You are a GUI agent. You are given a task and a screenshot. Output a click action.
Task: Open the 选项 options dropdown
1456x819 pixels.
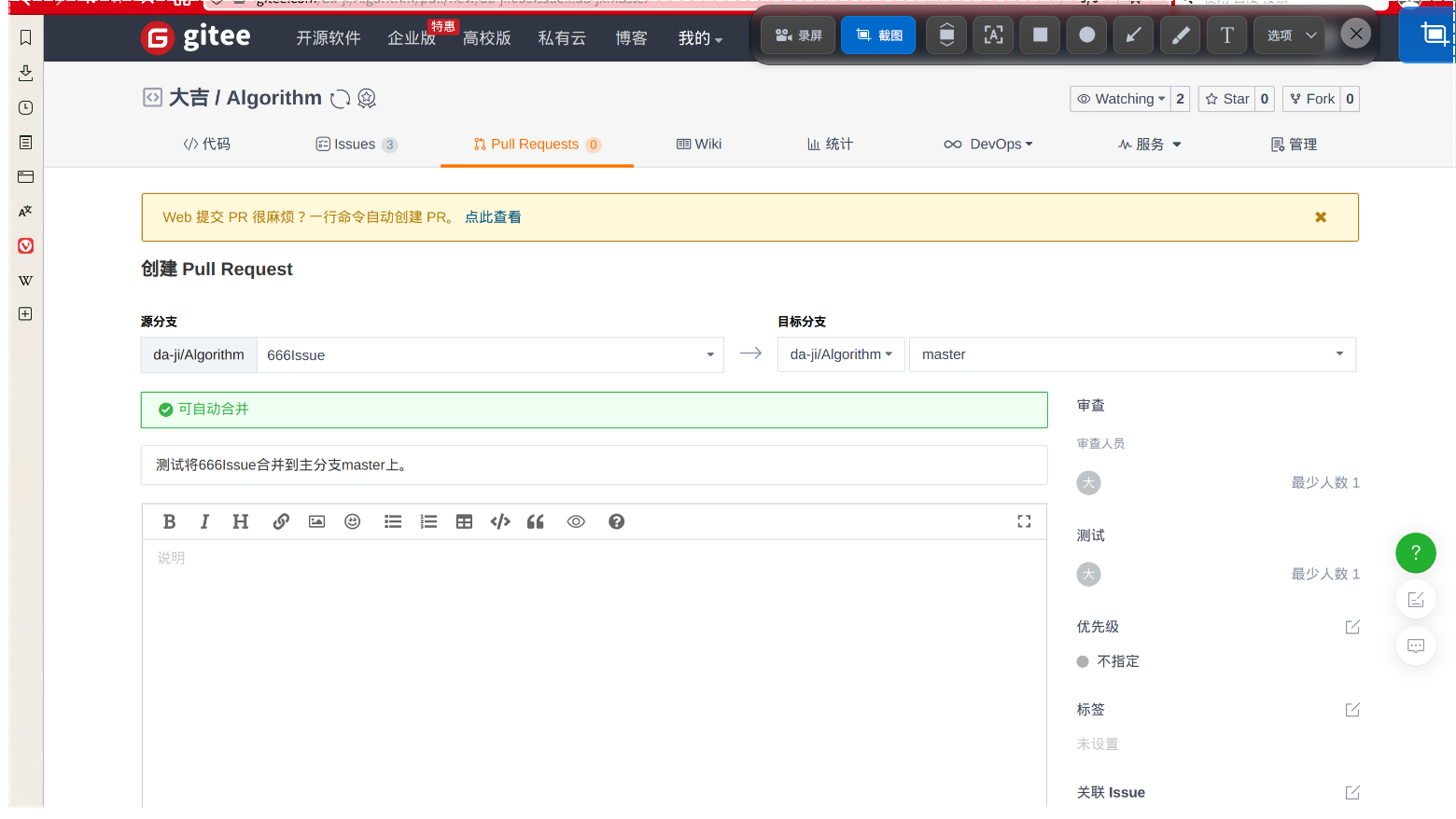[x=1290, y=35]
